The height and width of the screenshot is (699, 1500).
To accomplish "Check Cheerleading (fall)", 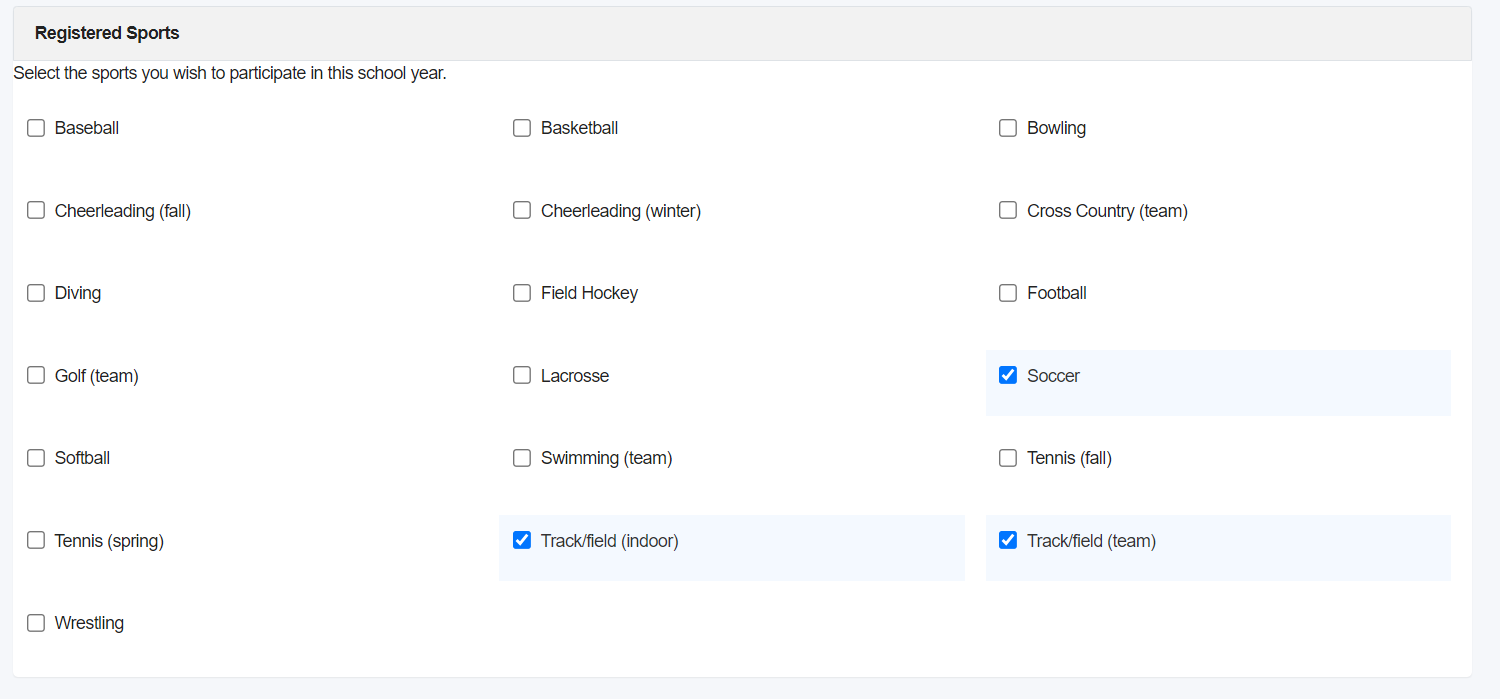I will pos(36,210).
